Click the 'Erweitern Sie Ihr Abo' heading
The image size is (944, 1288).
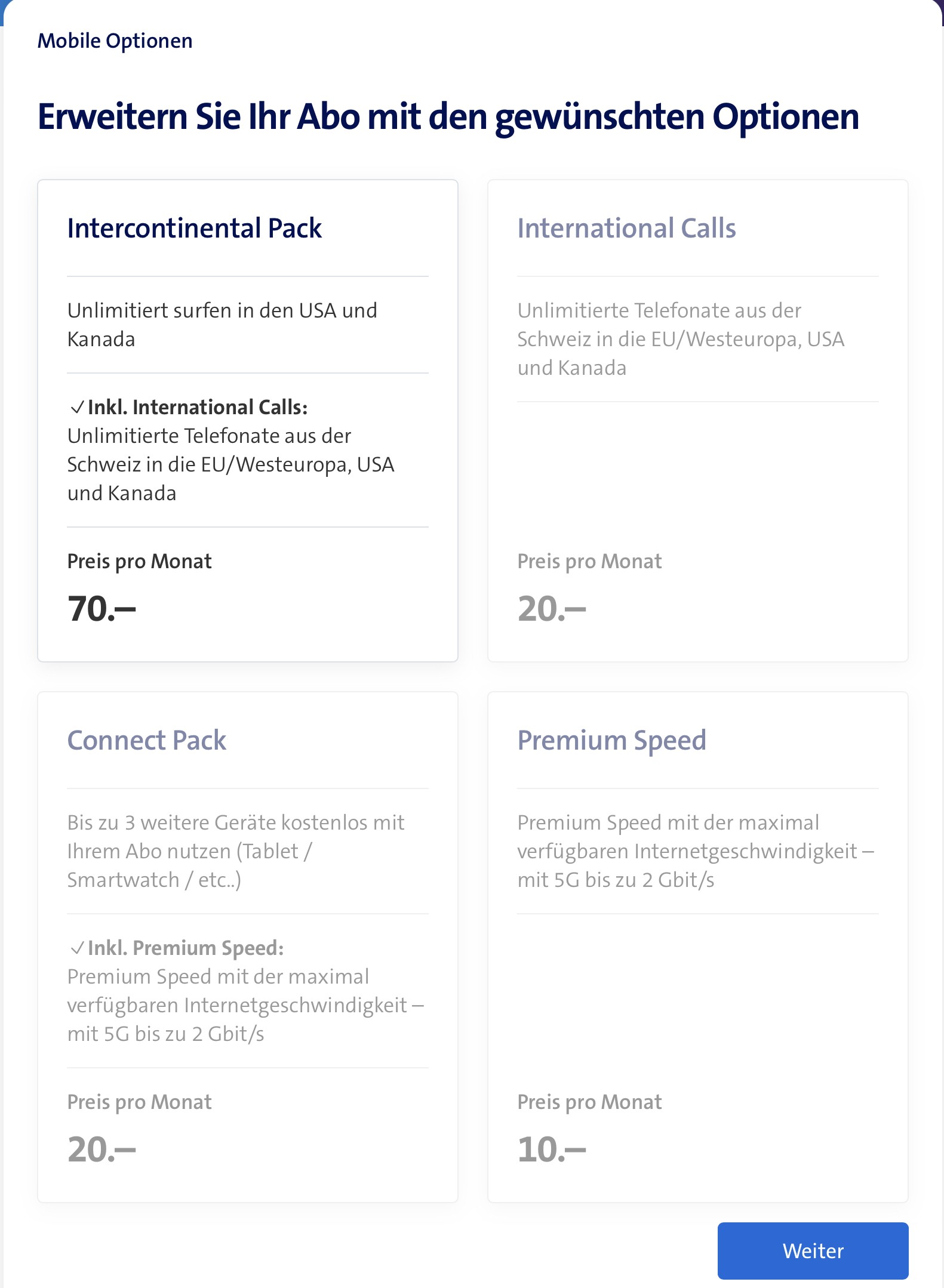(448, 117)
